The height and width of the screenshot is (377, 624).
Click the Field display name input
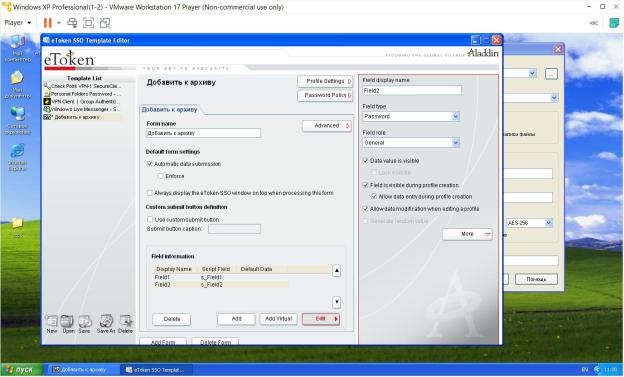[412, 90]
